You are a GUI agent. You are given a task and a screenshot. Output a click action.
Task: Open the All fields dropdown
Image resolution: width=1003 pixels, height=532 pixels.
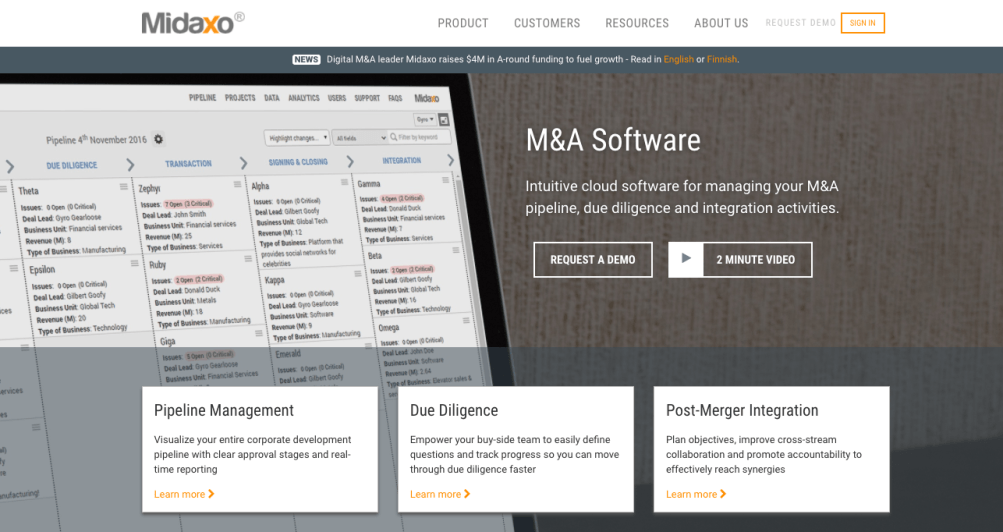(x=360, y=137)
